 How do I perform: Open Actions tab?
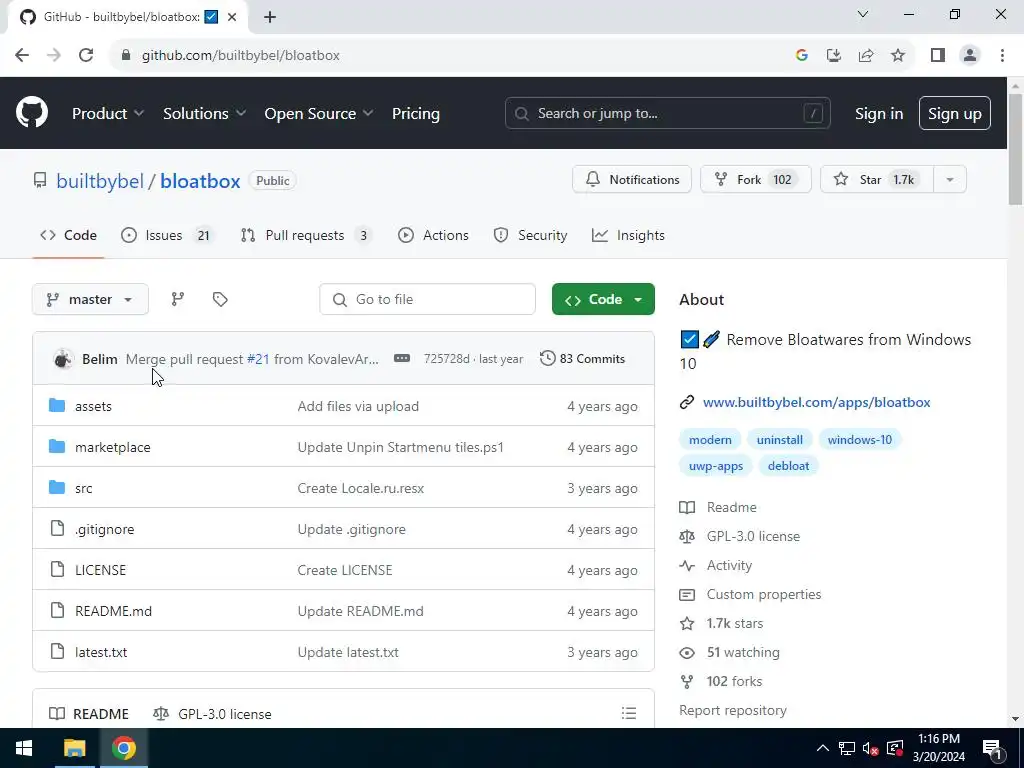(x=433, y=235)
